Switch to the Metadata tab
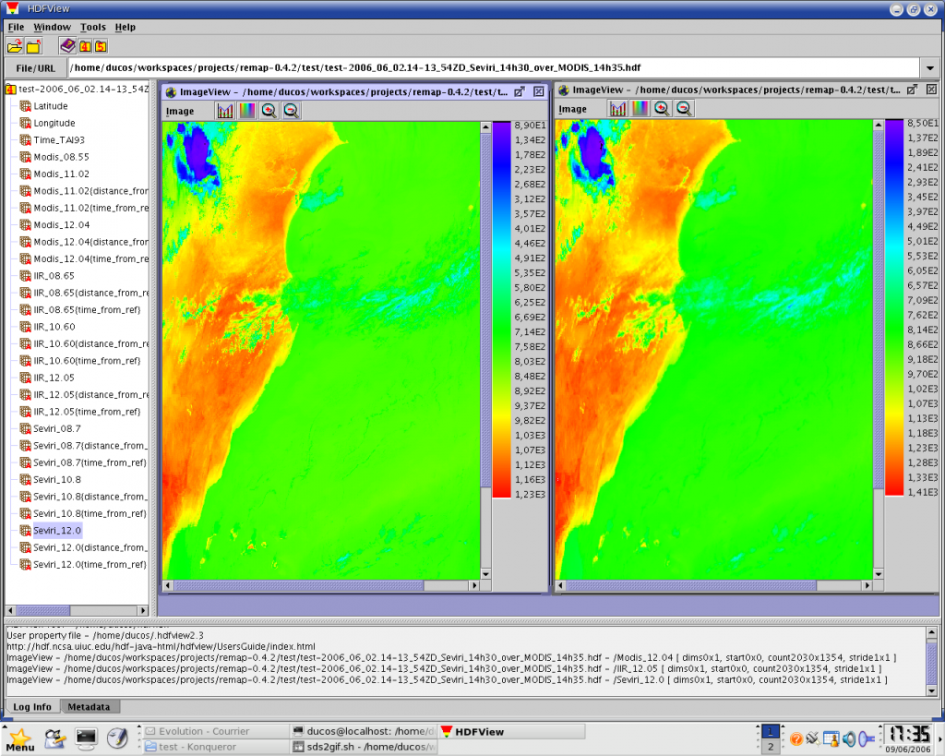 coord(90,707)
